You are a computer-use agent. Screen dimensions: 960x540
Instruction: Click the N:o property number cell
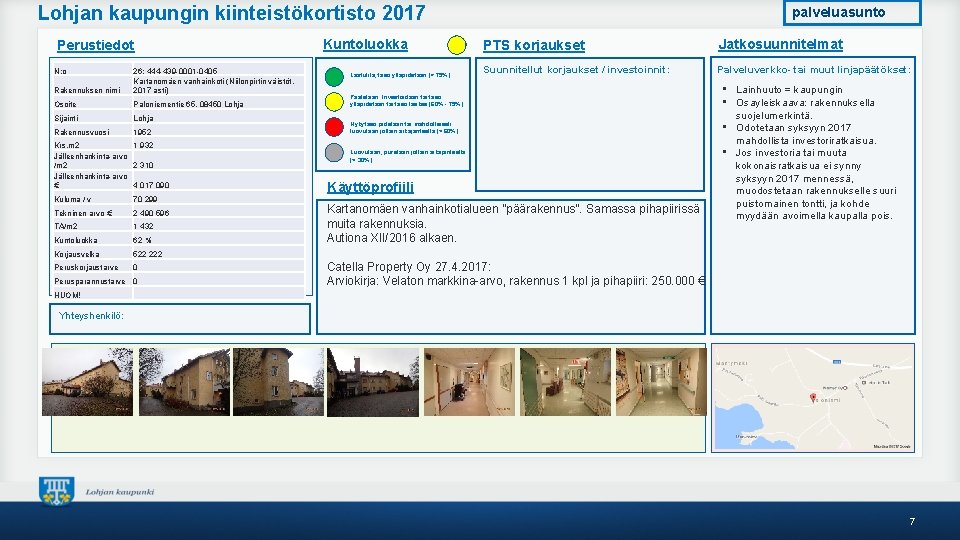[x=218, y=71]
